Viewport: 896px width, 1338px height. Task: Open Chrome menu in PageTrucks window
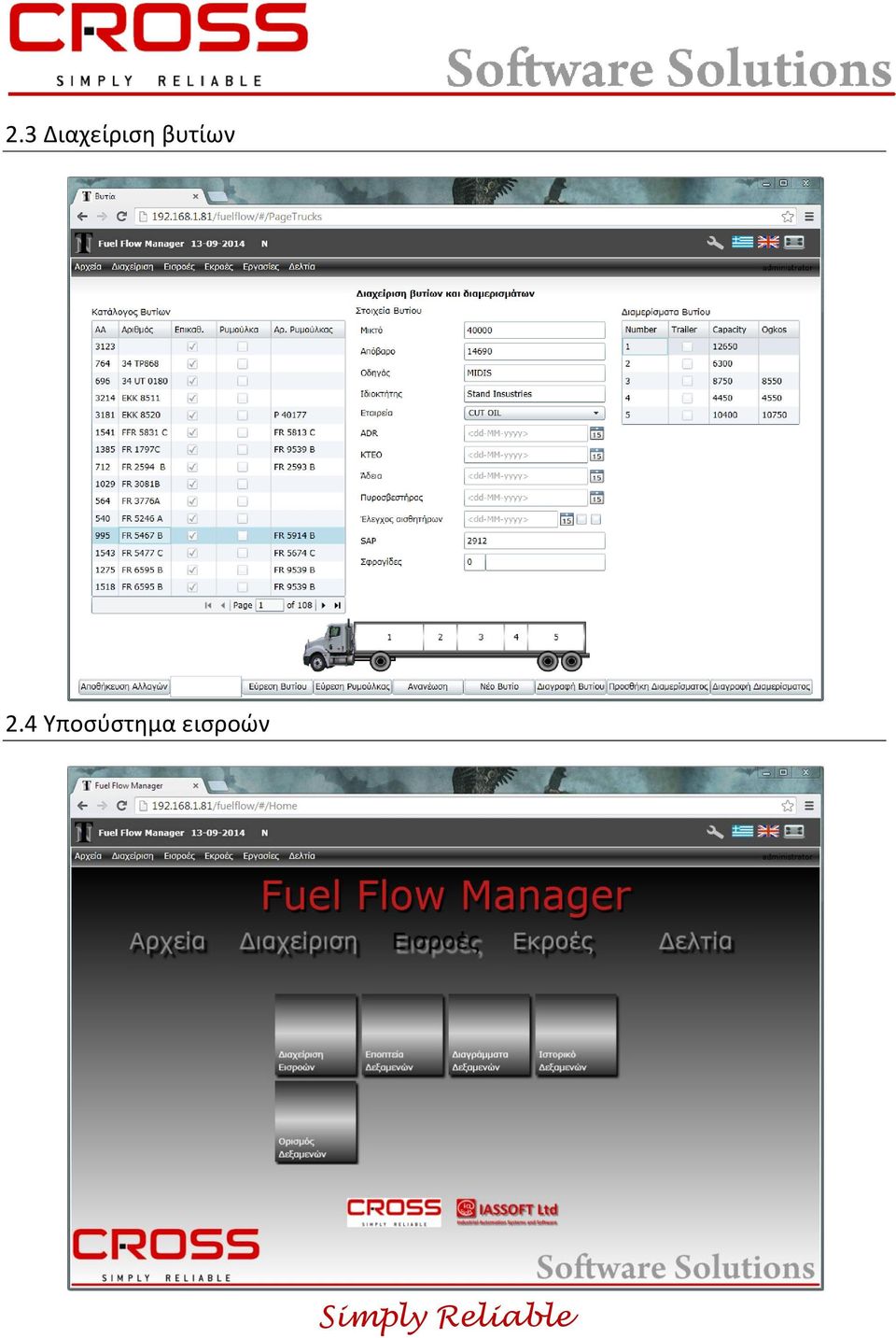pos(809,217)
